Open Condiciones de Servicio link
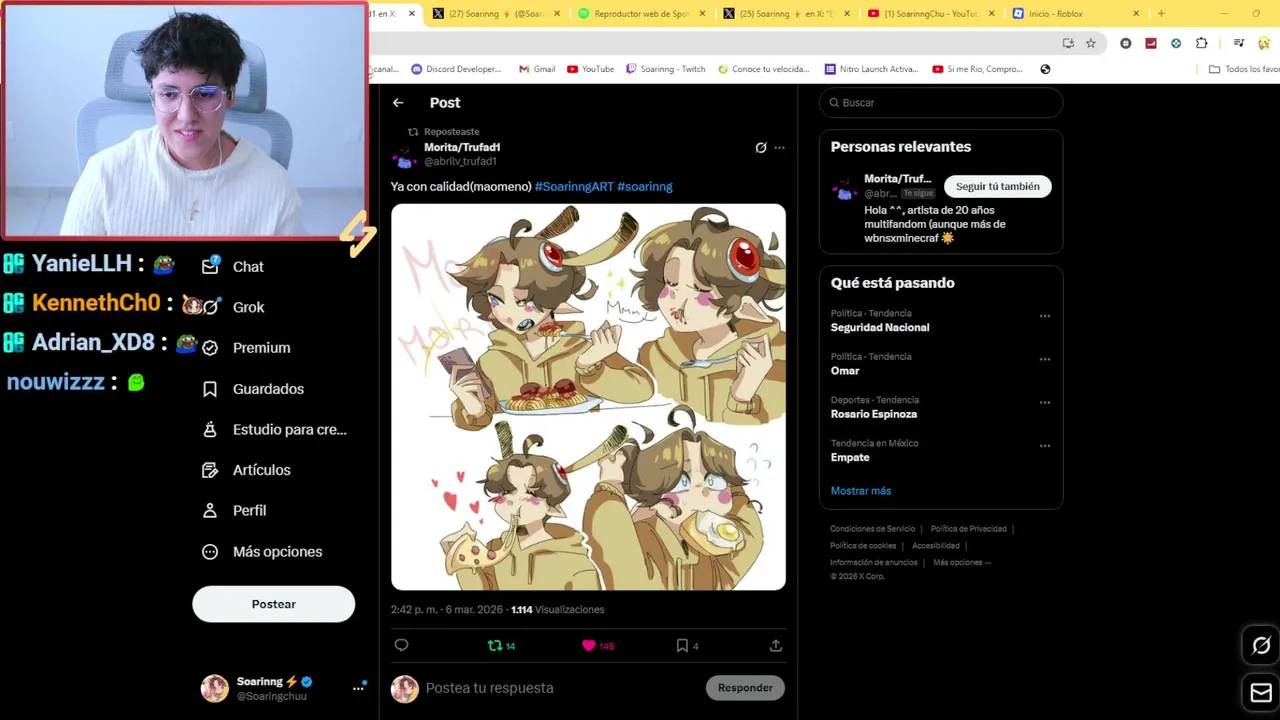The width and height of the screenshot is (1280, 720). tap(872, 529)
